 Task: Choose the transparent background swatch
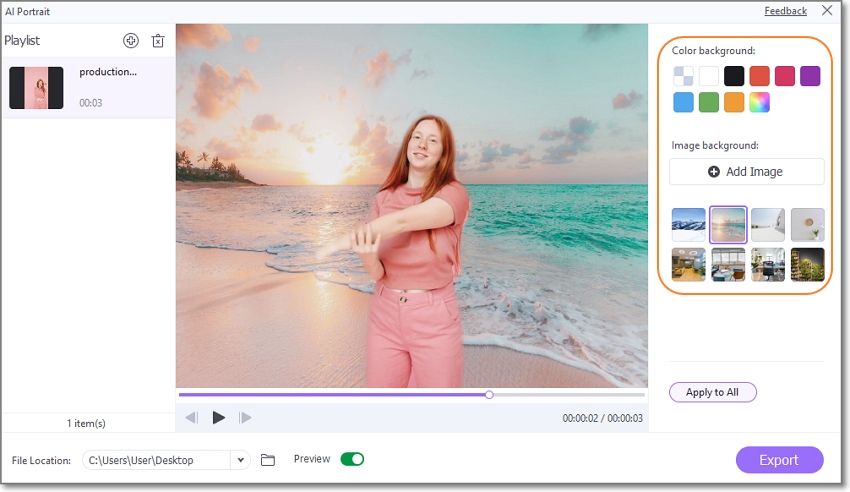[683, 76]
